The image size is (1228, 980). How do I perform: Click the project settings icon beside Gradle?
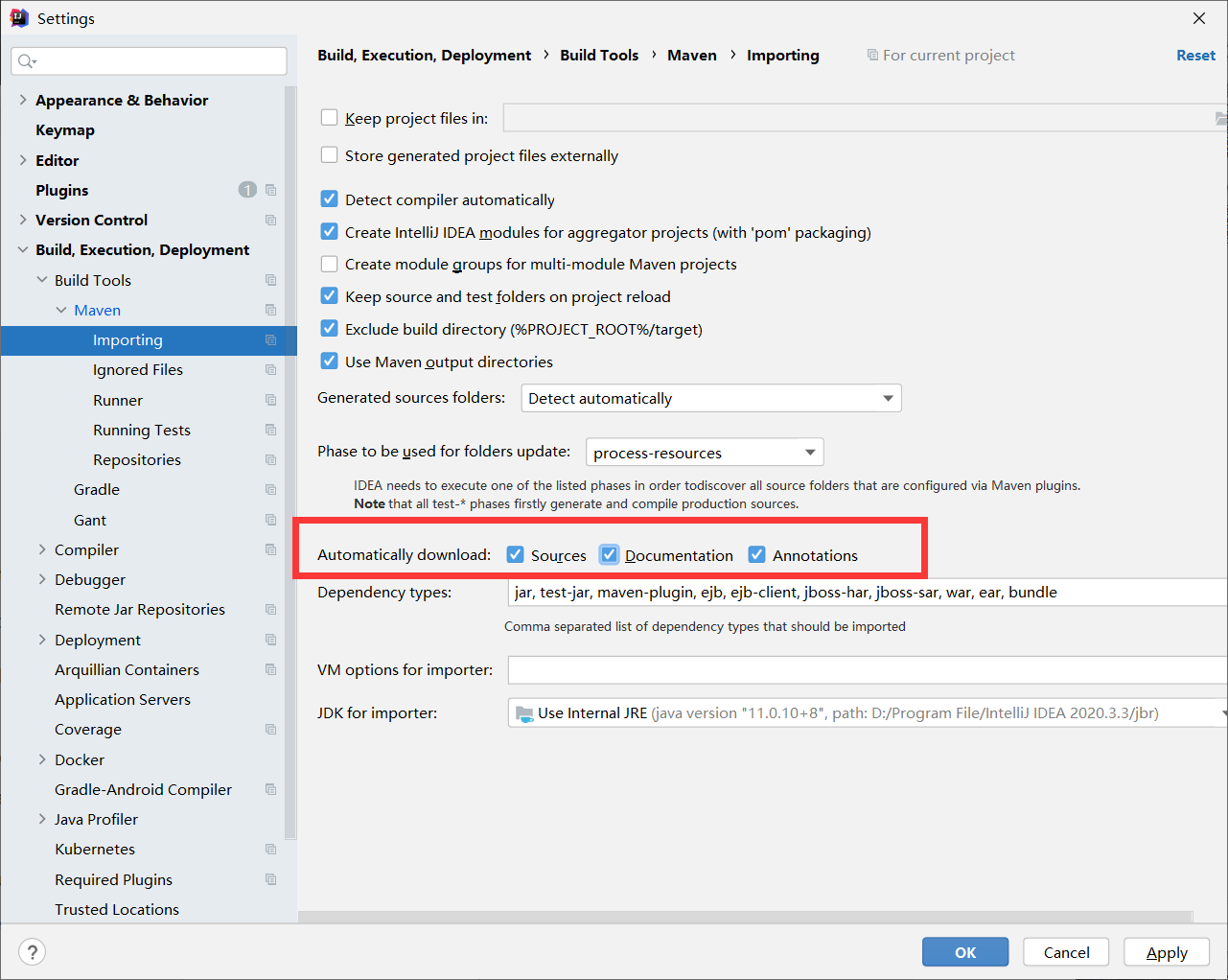click(x=270, y=489)
